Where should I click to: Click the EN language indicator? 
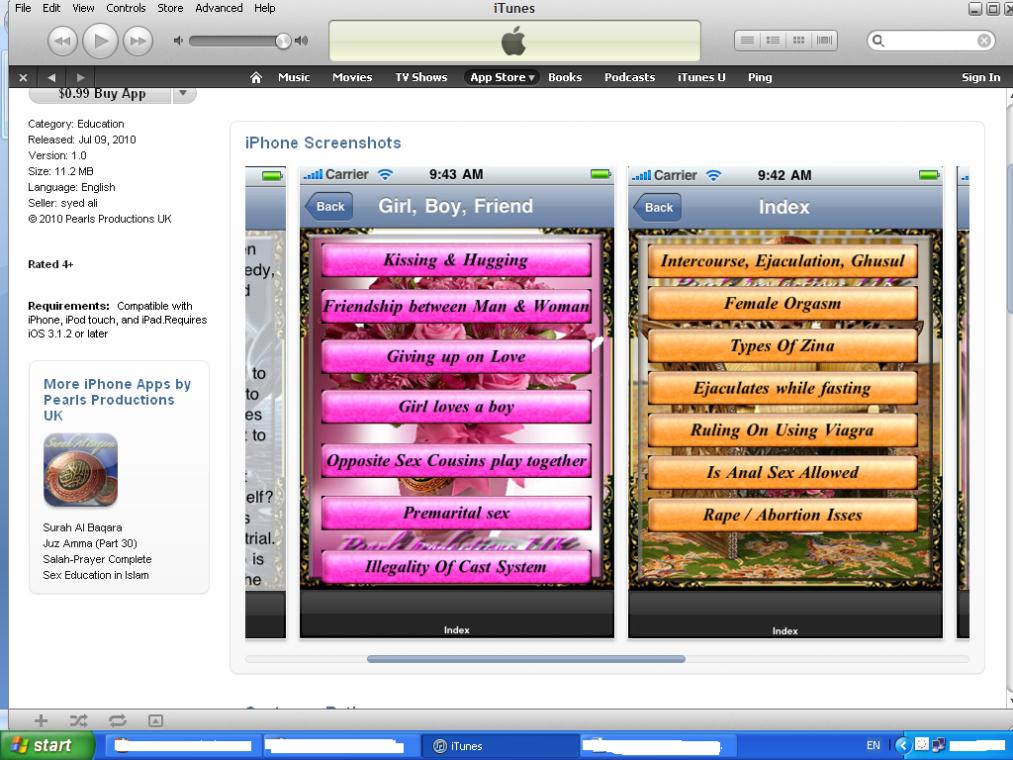point(873,746)
